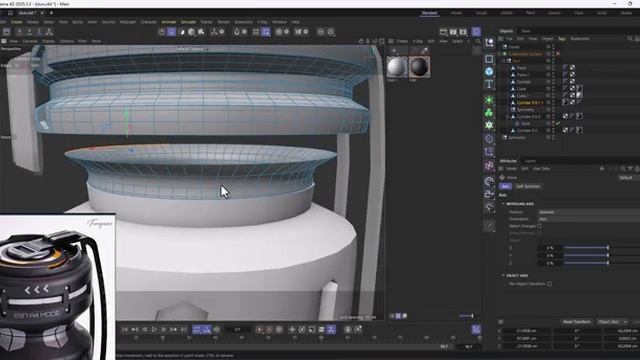This screenshot has width=640, height=360.
Task: Click the first green generator icon below Text
Action: point(489,100)
